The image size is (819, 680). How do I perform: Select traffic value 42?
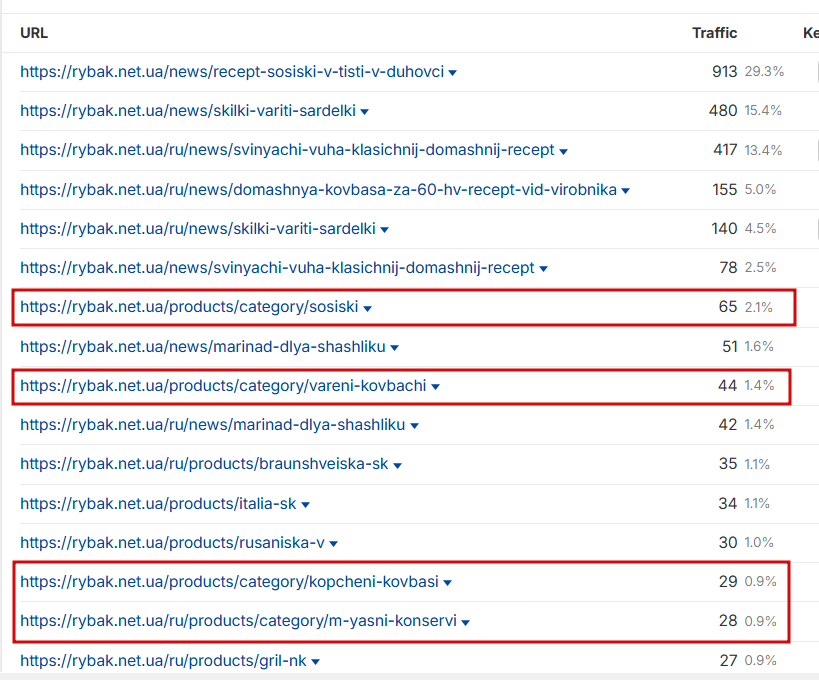[x=728, y=425]
